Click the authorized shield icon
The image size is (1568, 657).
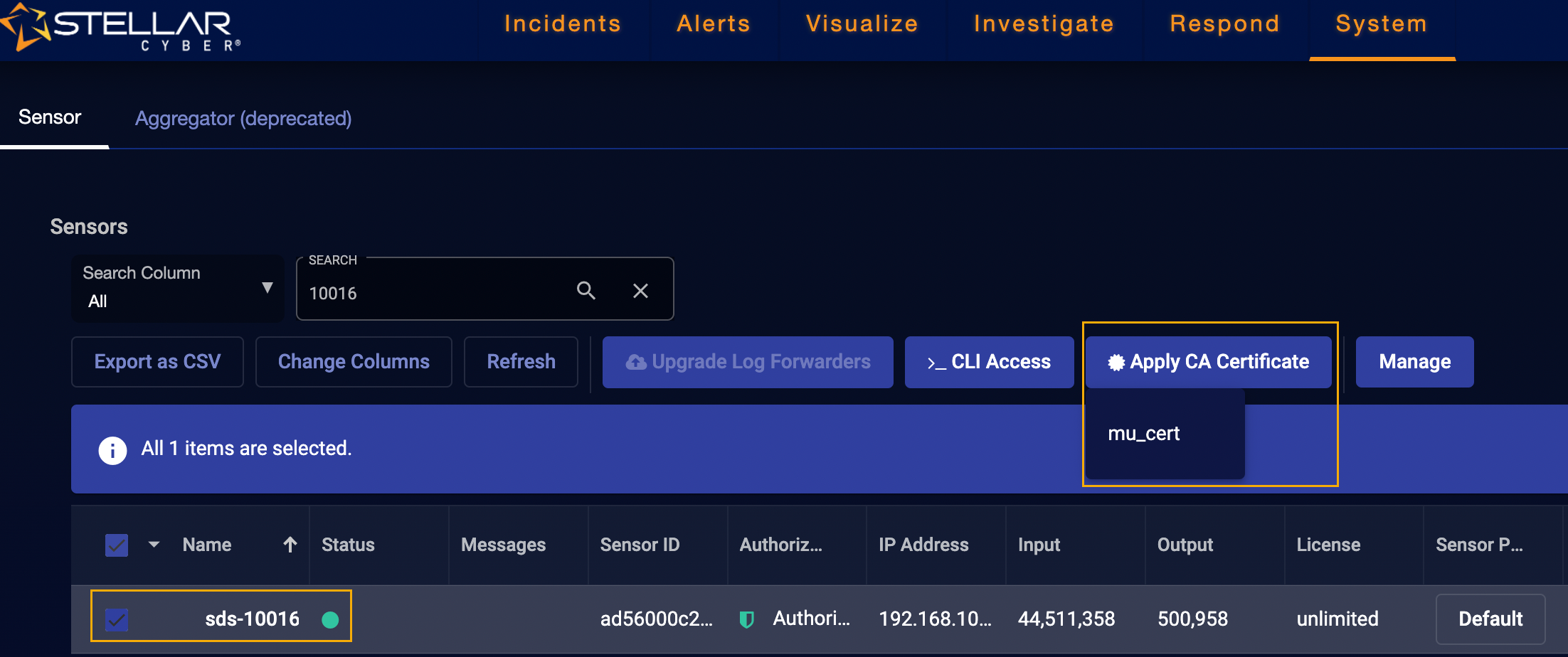click(746, 619)
